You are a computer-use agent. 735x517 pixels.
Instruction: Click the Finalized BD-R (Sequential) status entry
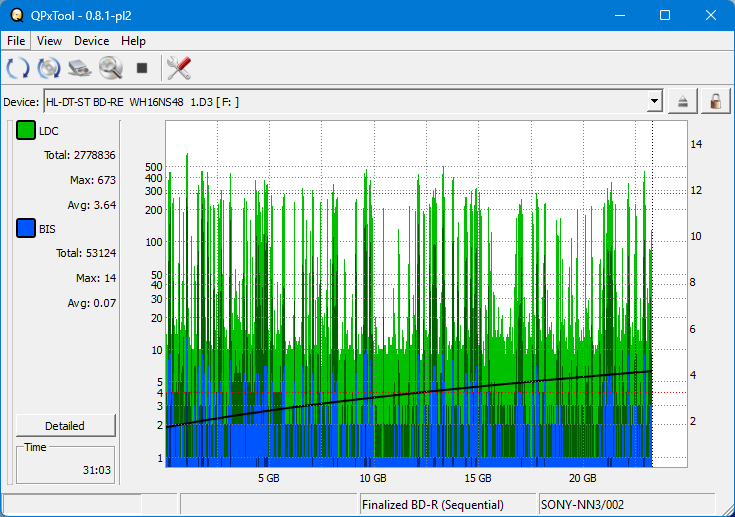pyautogui.click(x=433, y=505)
